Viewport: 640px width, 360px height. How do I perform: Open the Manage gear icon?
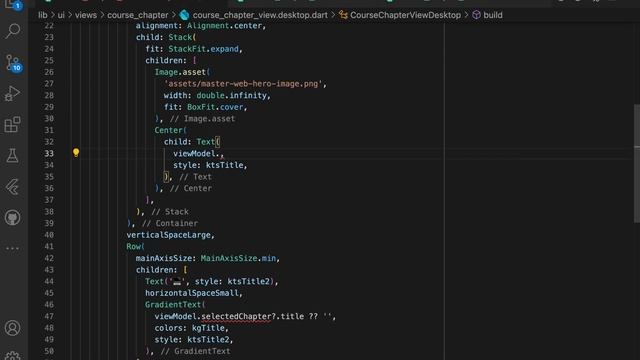tap(13, 355)
